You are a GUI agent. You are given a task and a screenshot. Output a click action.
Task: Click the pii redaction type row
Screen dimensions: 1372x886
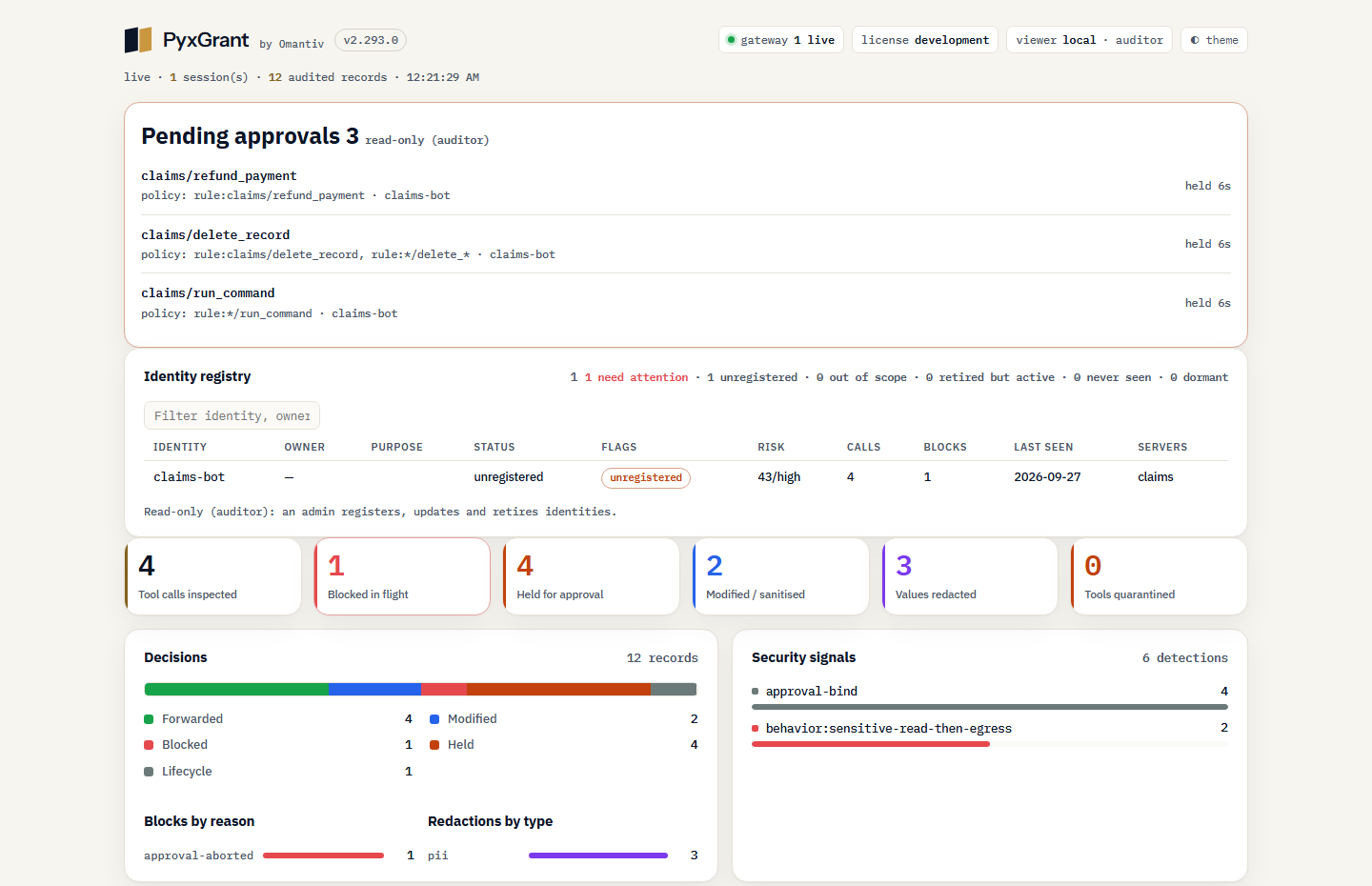click(563, 856)
